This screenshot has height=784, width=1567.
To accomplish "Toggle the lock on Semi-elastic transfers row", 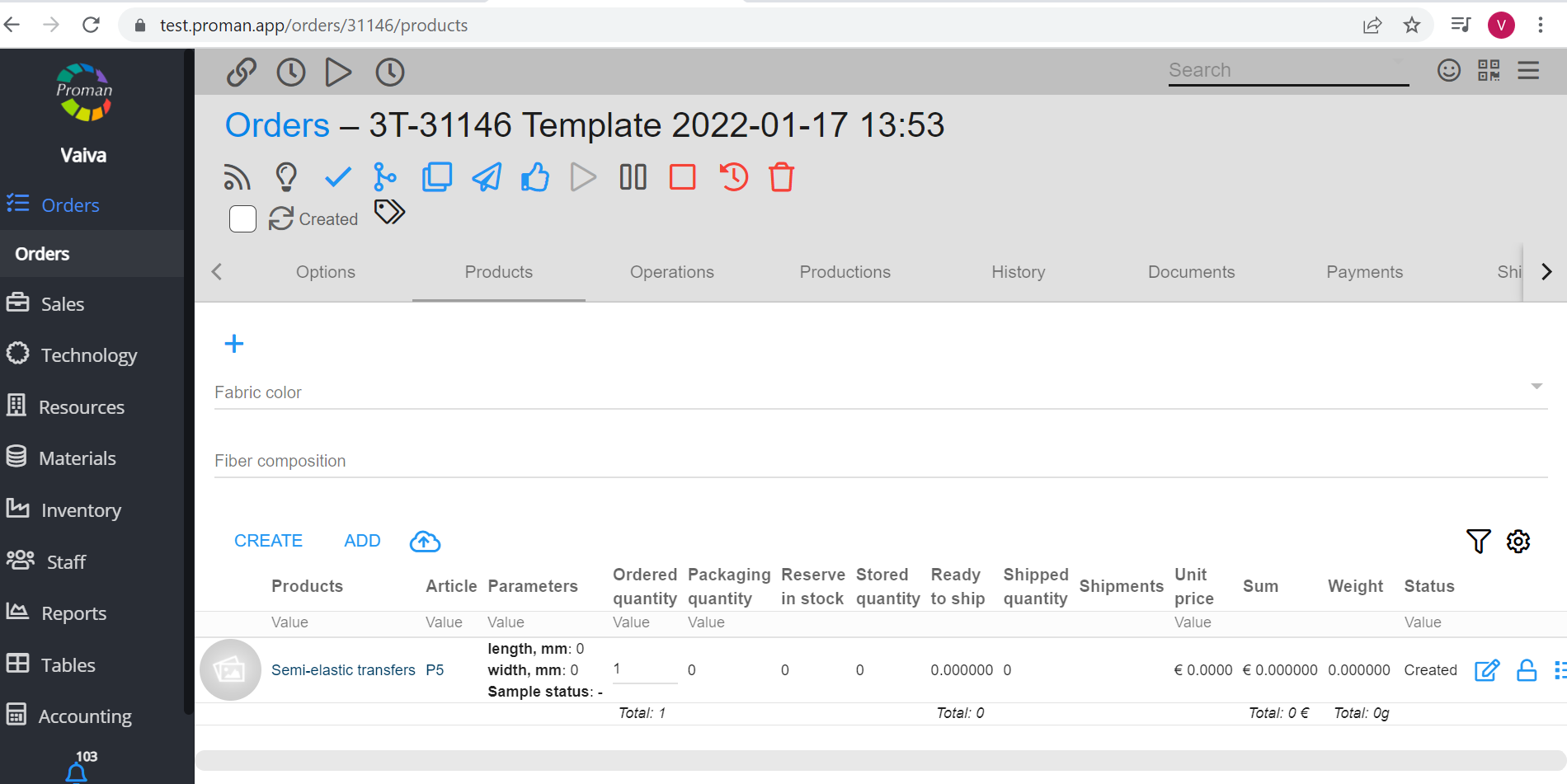I will [1527, 670].
